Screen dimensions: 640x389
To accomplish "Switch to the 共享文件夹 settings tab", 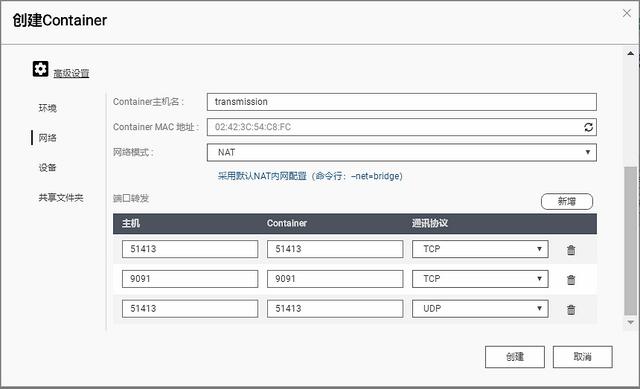I will (x=61, y=198).
